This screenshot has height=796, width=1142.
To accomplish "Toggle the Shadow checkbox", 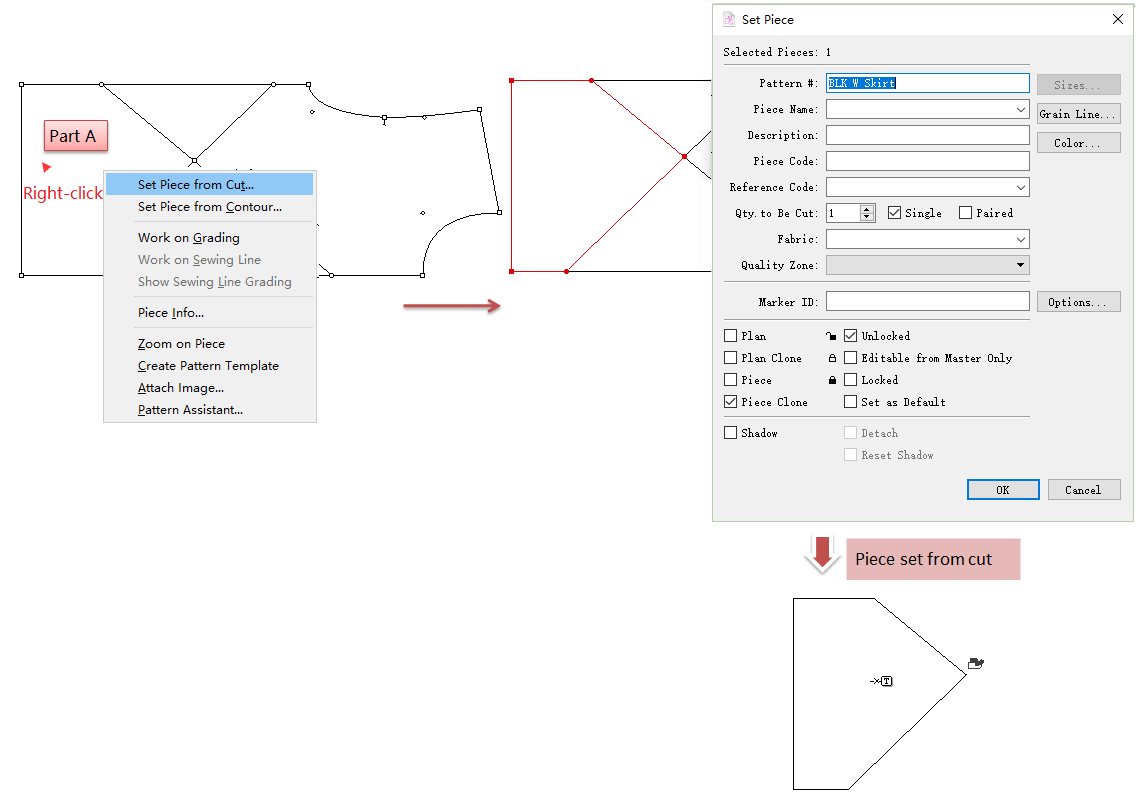I will (731, 433).
